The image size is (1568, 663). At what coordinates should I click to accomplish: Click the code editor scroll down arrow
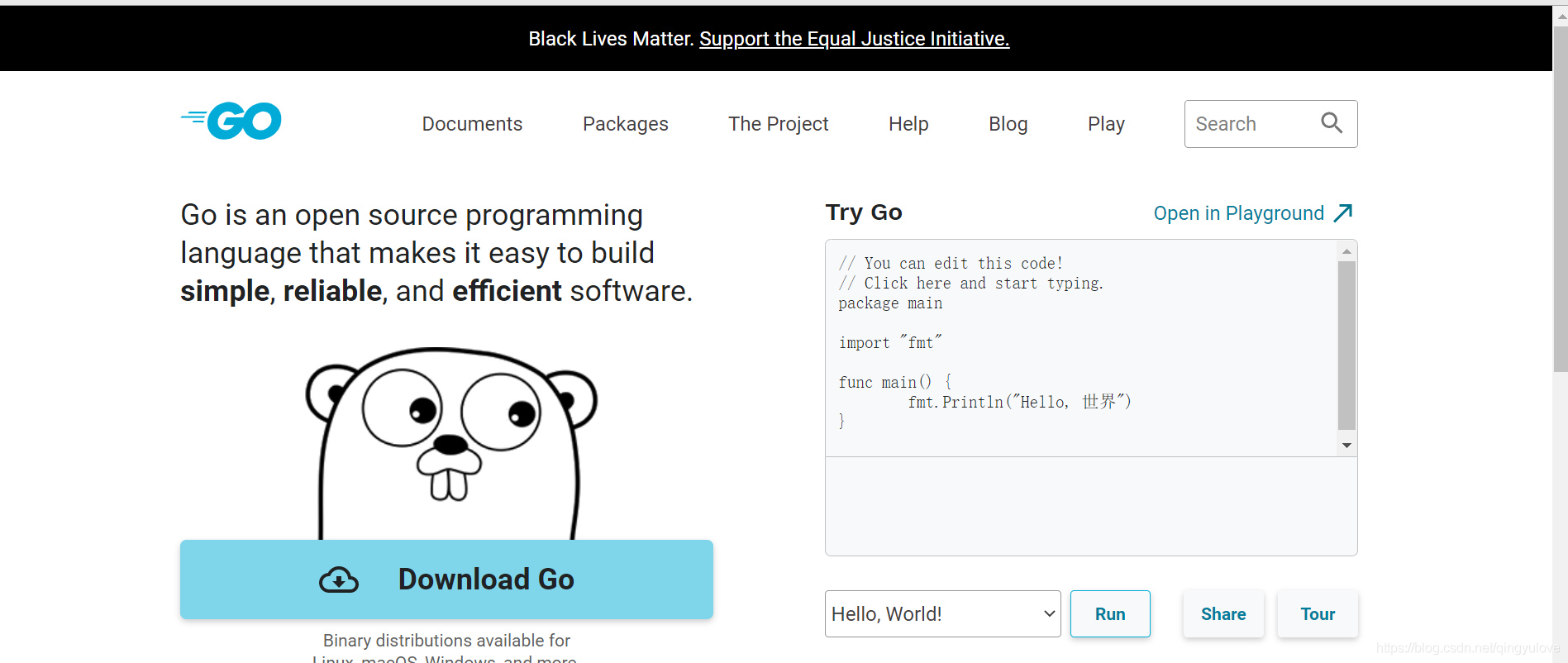point(1346,446)
